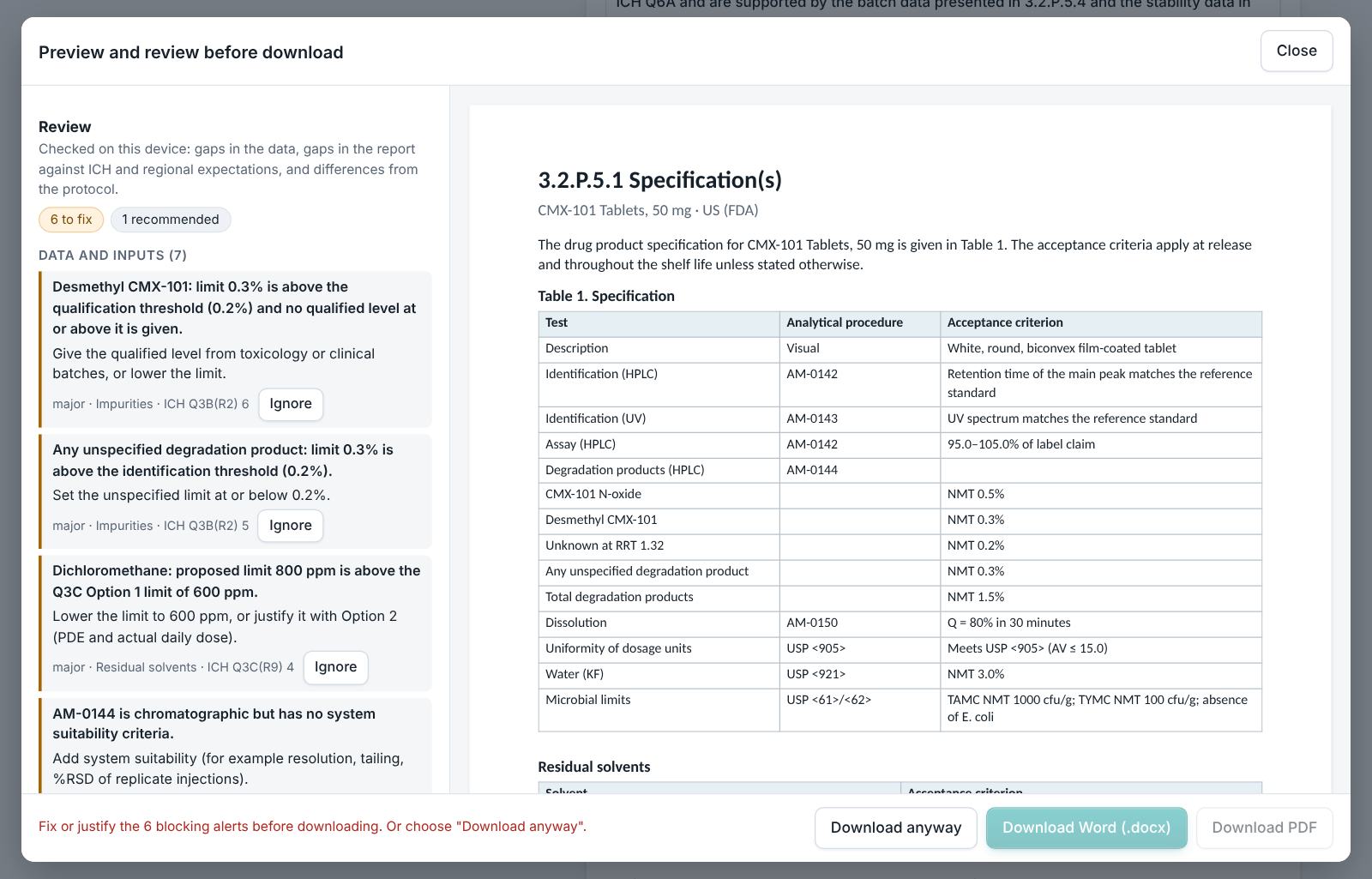
Task: Open the Dichloromethane 800 ppm alert title
Action: coord(237,581)
